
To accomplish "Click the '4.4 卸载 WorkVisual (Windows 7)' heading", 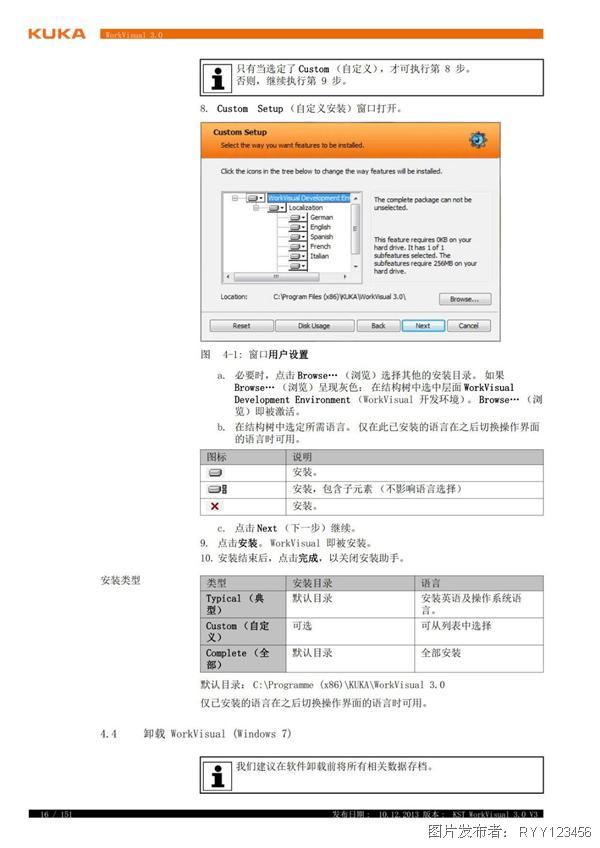I will coord(196,734).
